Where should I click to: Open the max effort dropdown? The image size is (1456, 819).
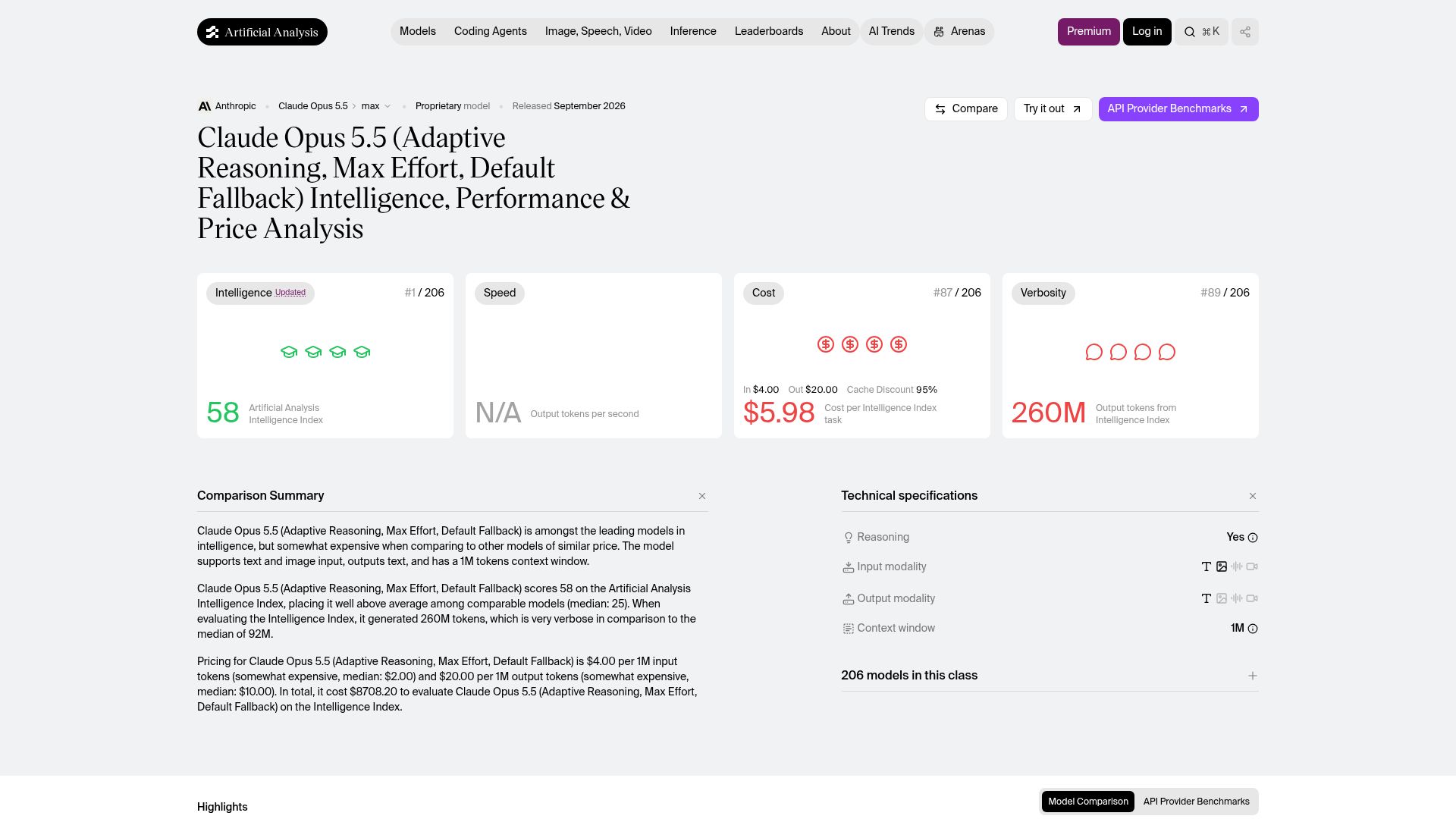376,106
